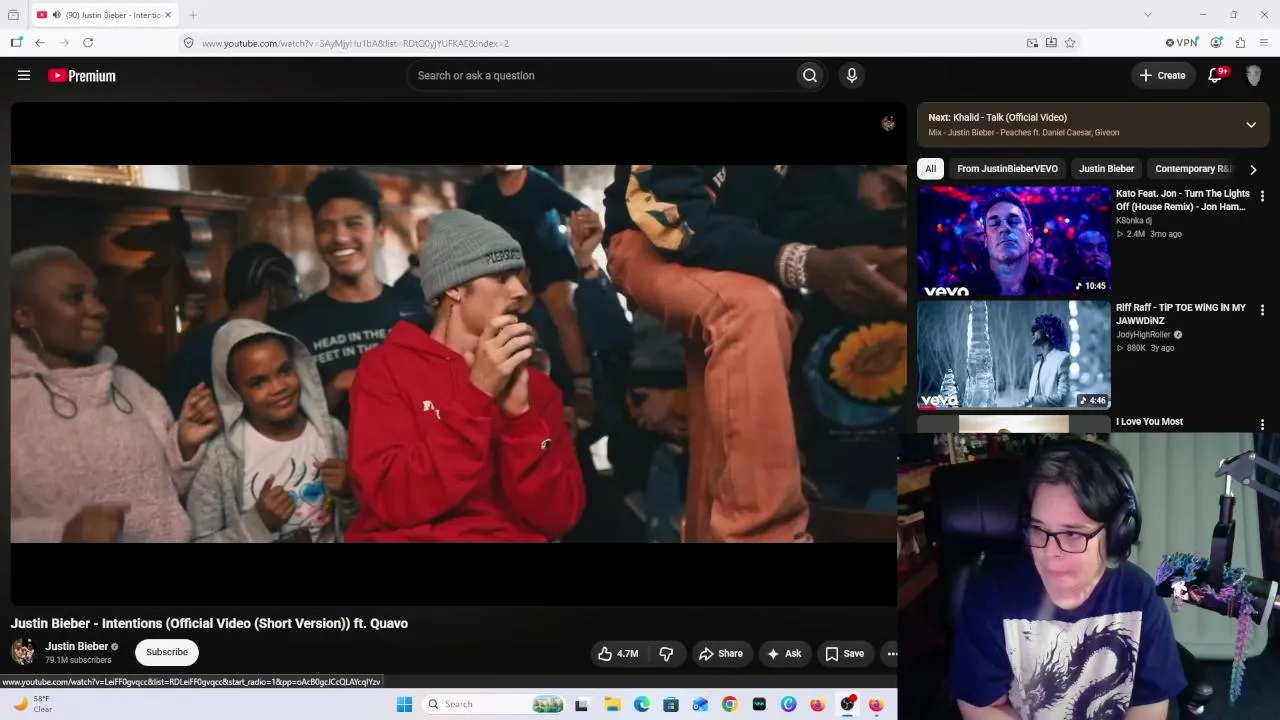Open Task View on the taskbar
The width and height of the screenshot is (1280, 720).
[582, 704]
